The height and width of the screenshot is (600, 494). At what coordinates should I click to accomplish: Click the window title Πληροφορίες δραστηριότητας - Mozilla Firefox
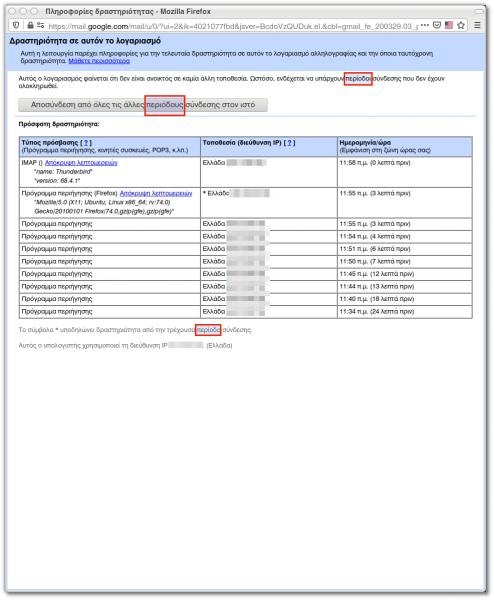(x=128, y=11)
